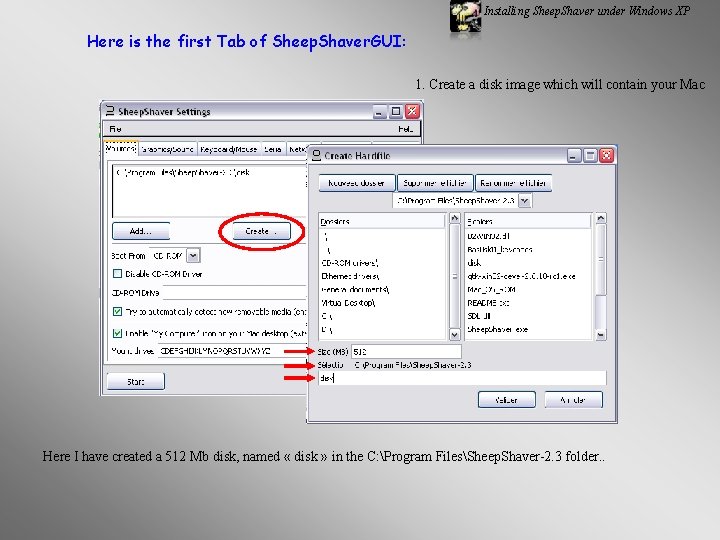Click the Renommer le fichier button
This screenshot has width=720, height=540.
point(513,183)
